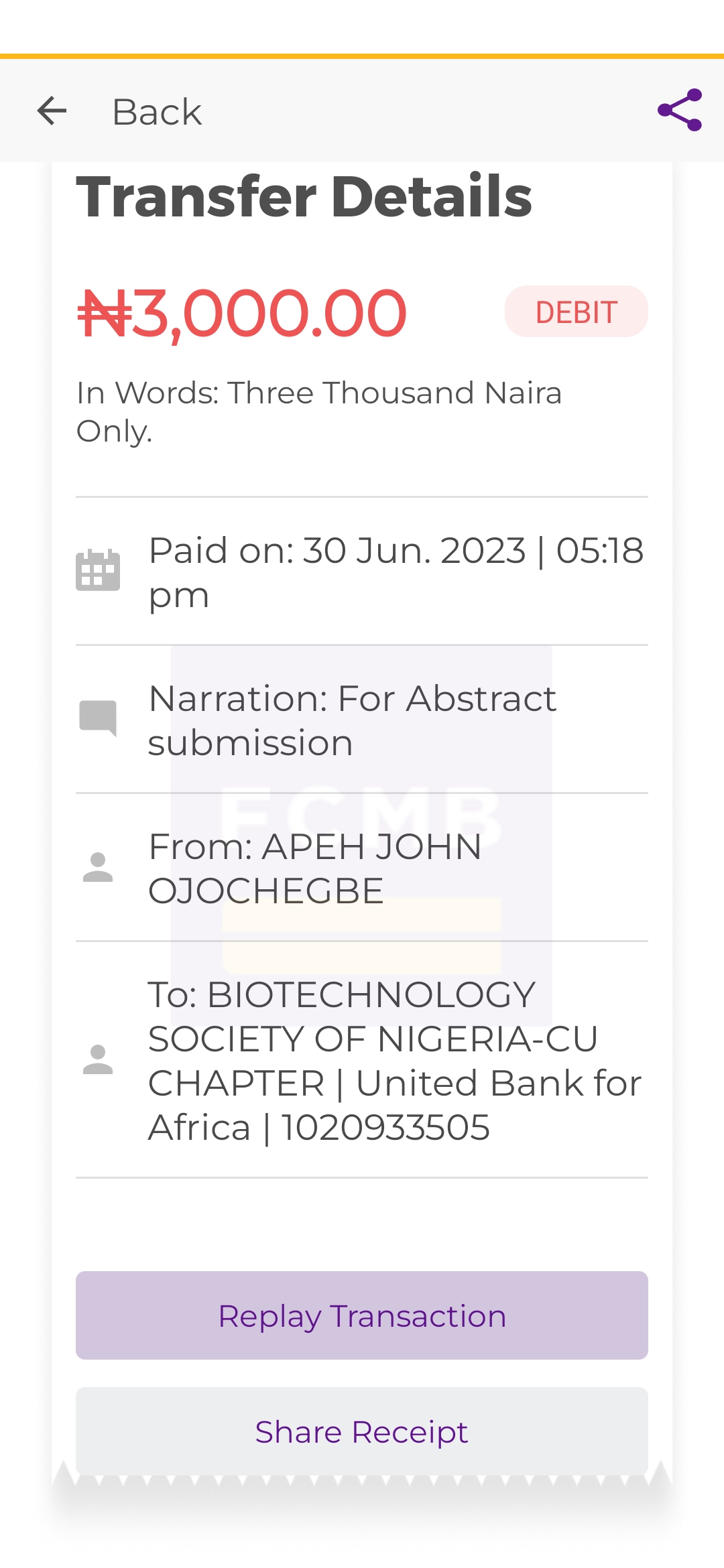Screen dimensions: 724x1568
Task: Click the Back label in header
Action: coord(157,112)
